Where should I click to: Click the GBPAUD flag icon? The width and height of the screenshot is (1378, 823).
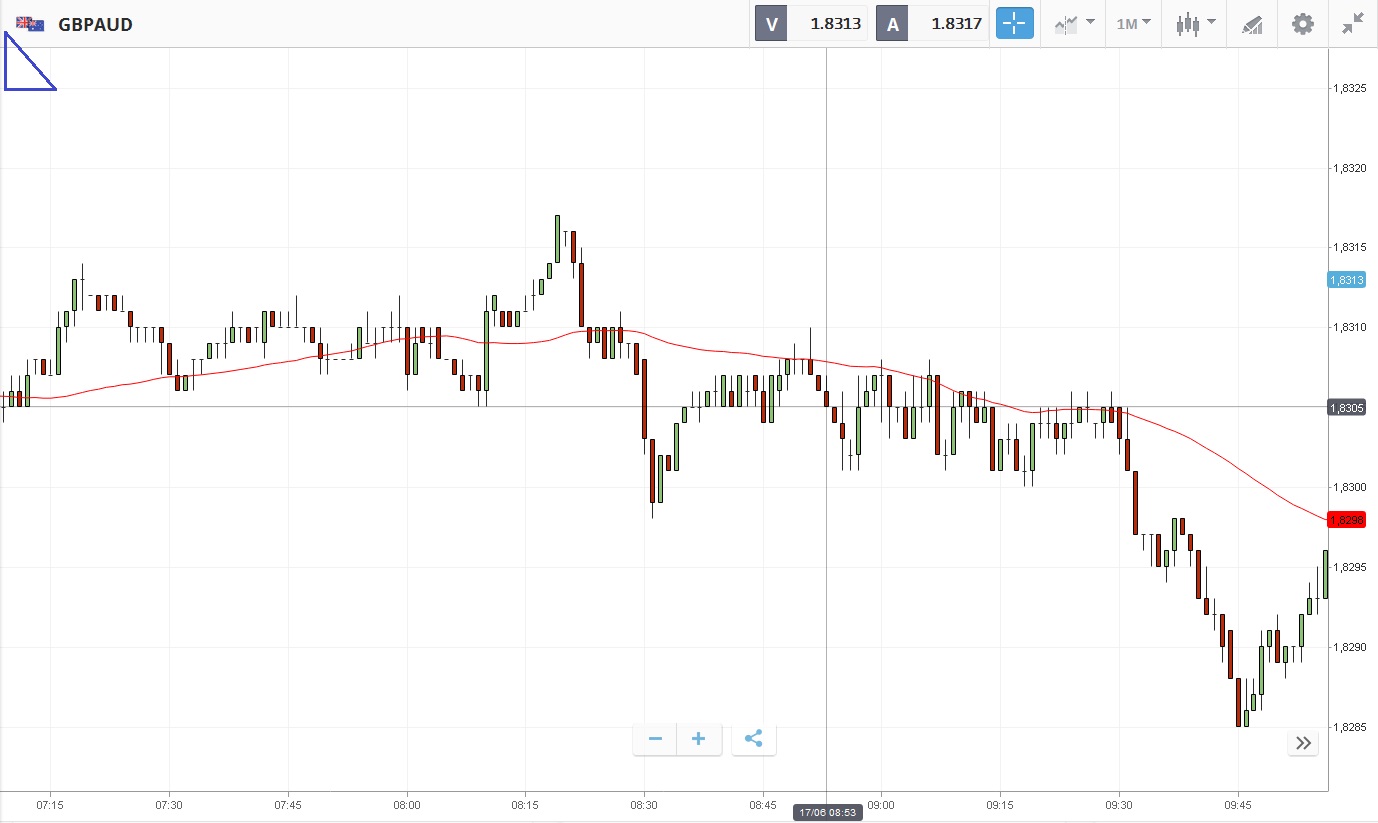[x=30, y=24]
